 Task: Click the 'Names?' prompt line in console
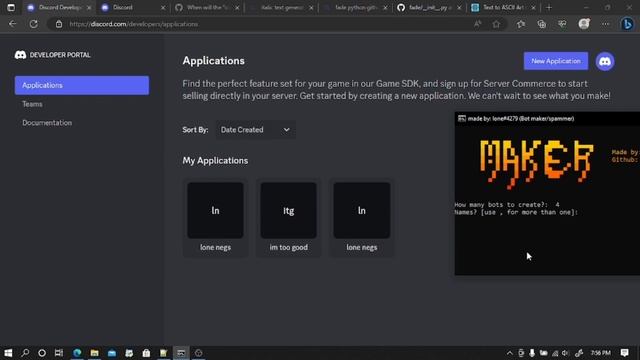coord(516,212)
